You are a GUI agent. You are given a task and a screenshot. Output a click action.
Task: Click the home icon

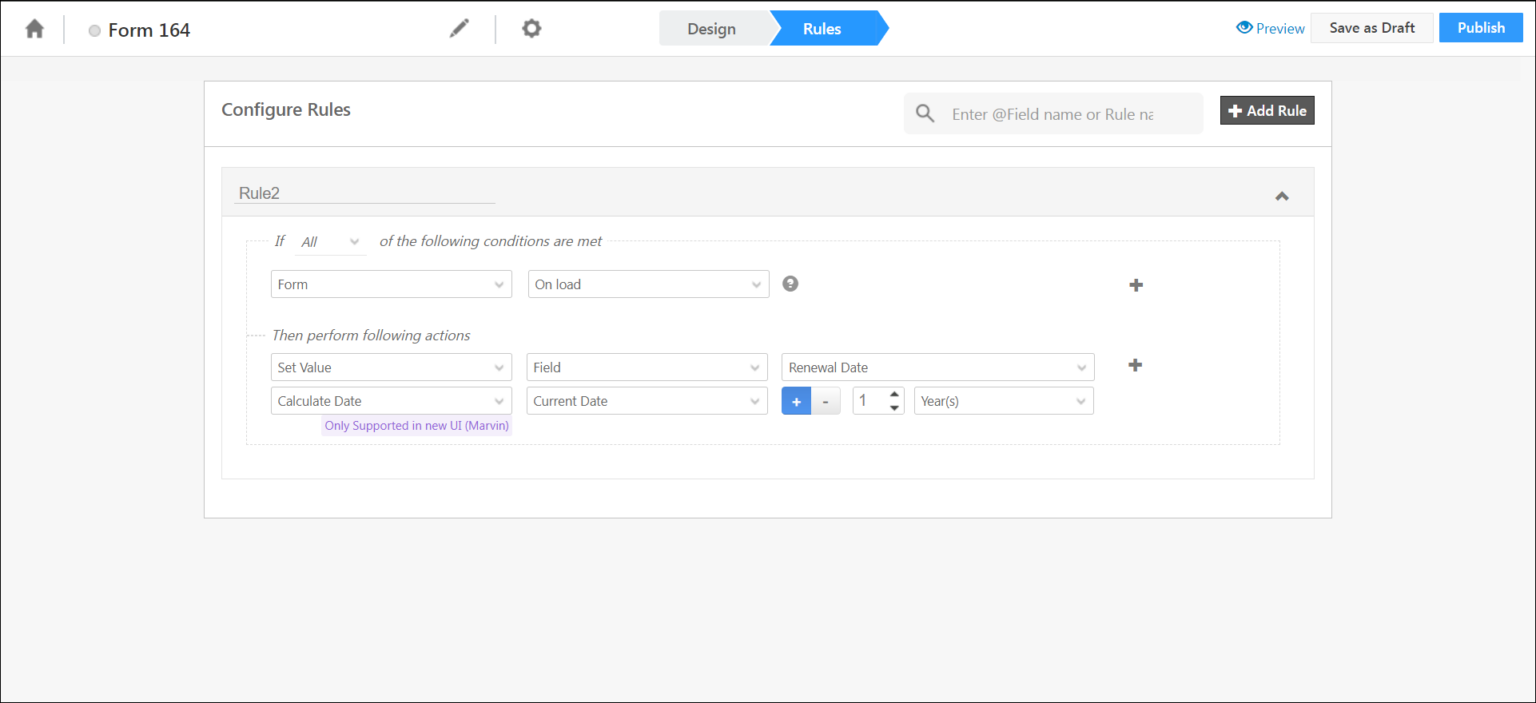36,28
